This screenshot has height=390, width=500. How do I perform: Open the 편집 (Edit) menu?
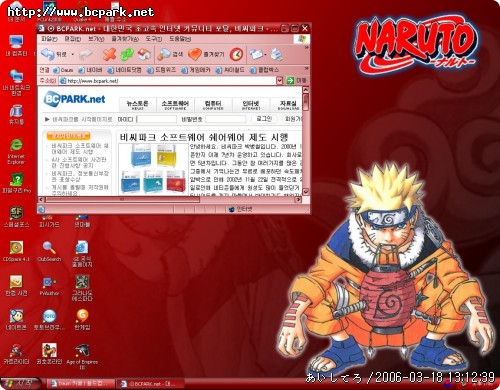coord(72,39)
